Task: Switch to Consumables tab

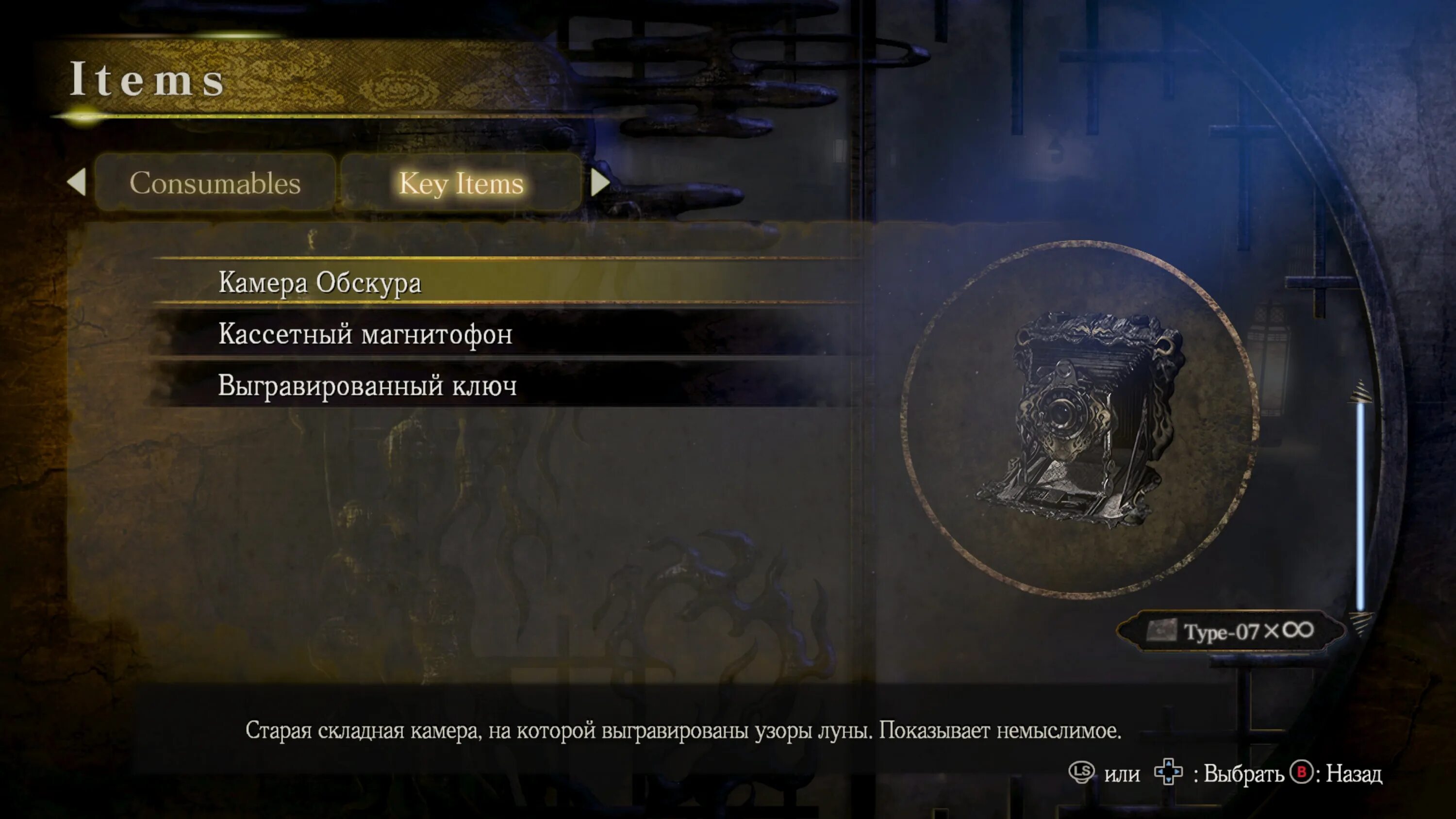Action: coord(215,183)
